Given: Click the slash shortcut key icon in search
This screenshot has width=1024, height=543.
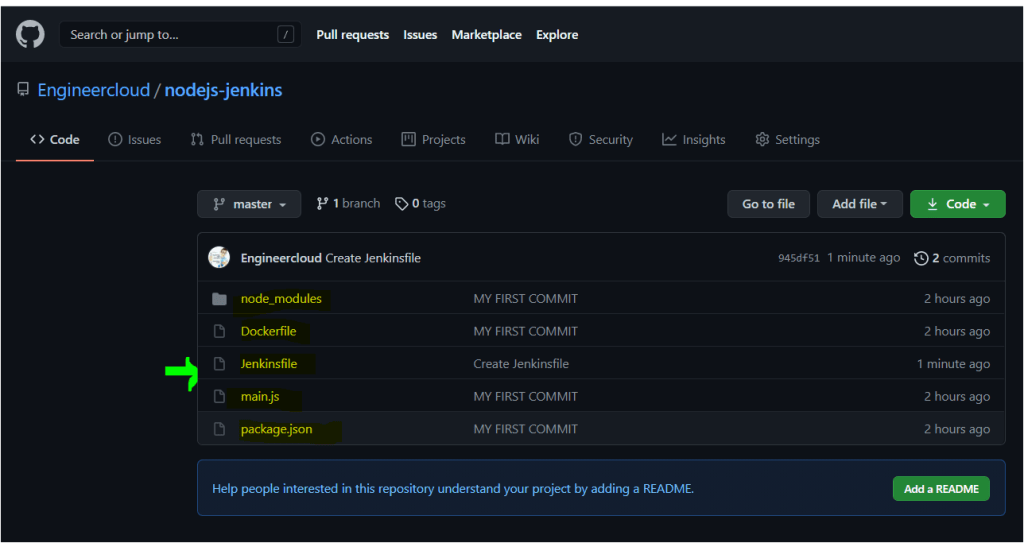Looking at the screenshot, I should click(285, 35).
